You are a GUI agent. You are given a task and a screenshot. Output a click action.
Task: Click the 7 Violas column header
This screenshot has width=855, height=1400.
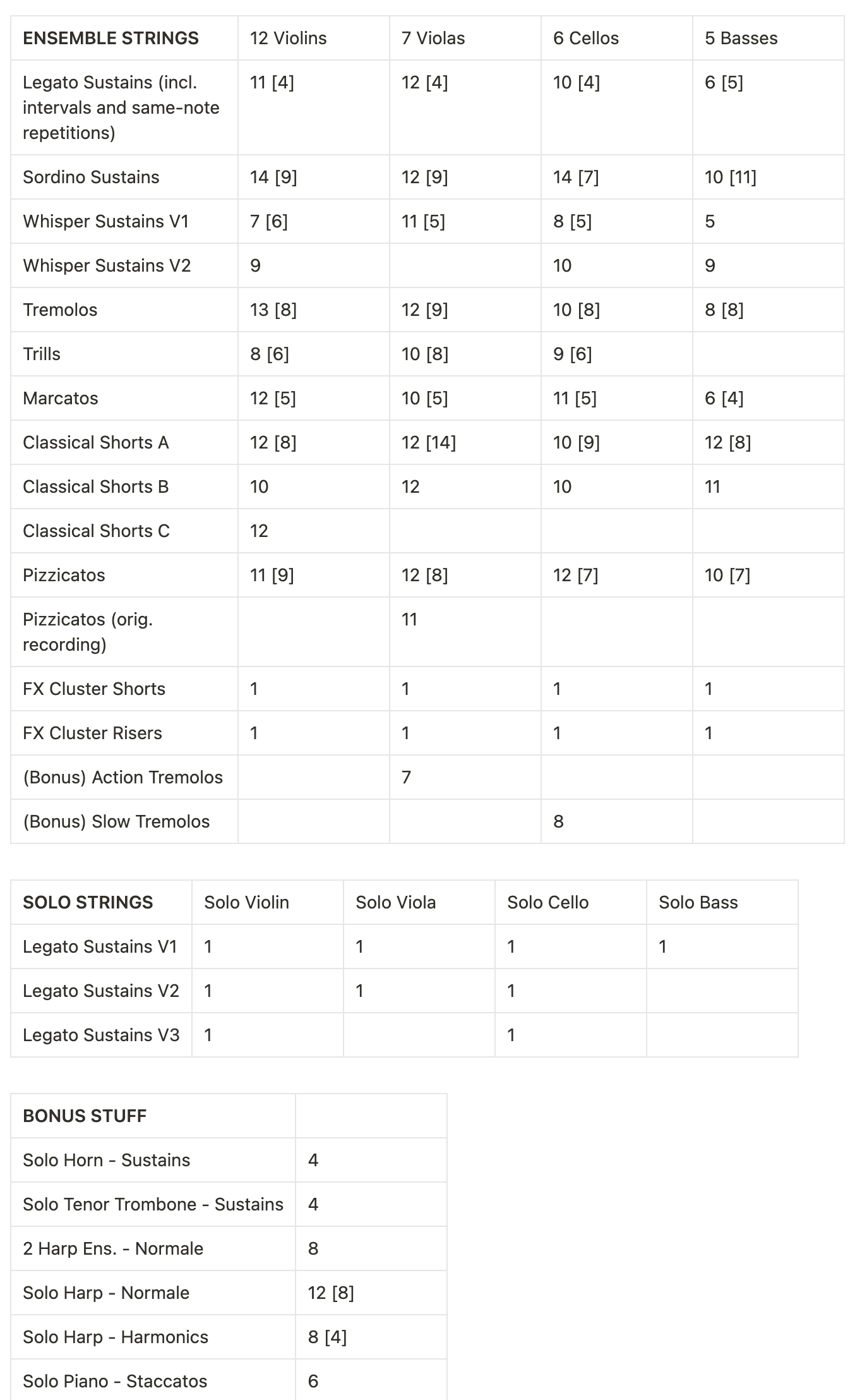[x=433, y=38]
